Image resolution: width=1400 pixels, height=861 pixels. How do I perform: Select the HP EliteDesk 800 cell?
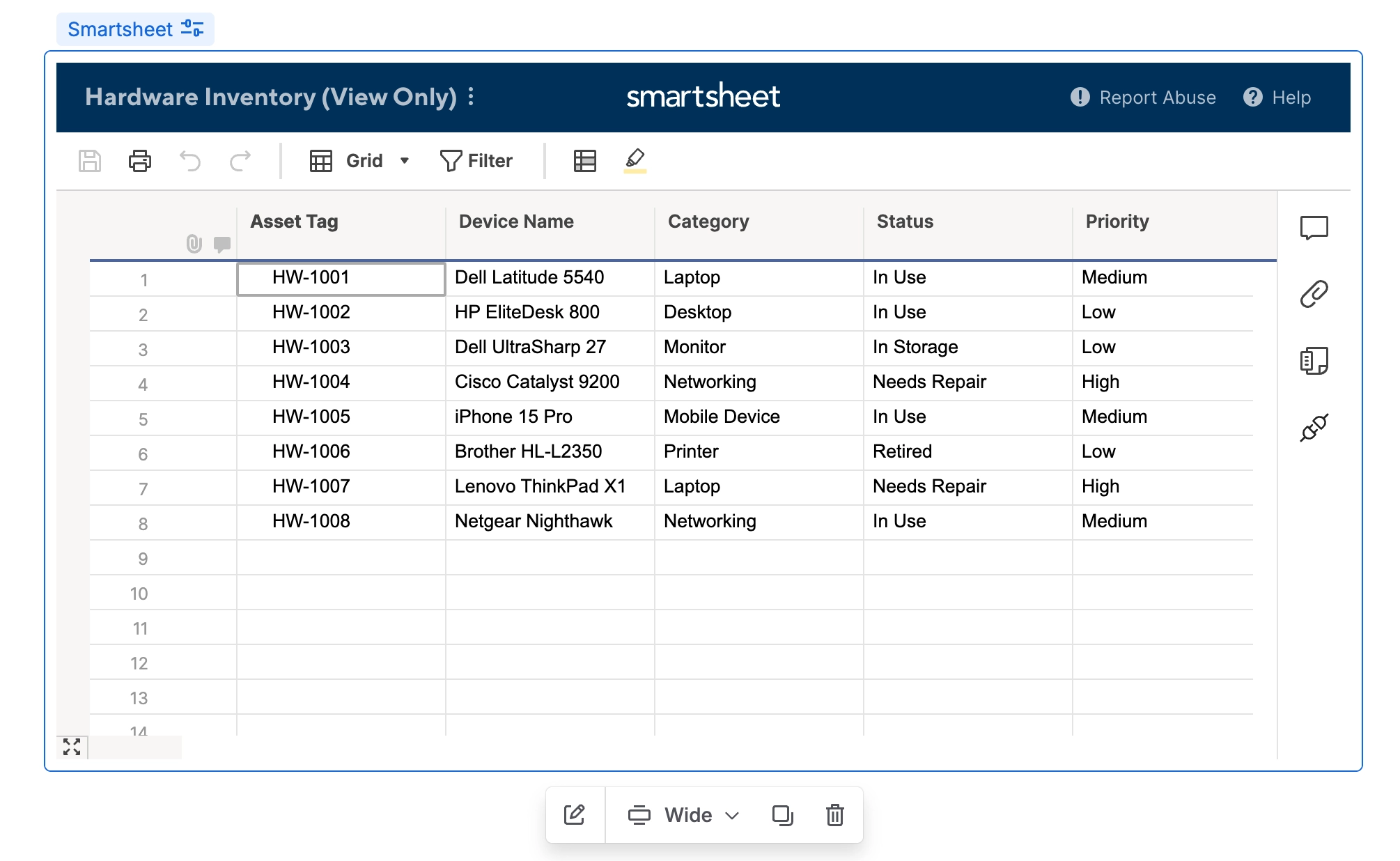point(550,313)
